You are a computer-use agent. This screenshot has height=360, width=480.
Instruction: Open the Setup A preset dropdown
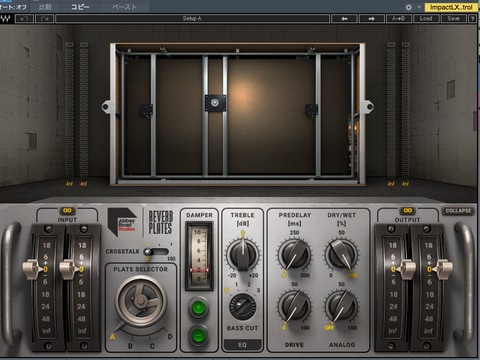point(192,19)
